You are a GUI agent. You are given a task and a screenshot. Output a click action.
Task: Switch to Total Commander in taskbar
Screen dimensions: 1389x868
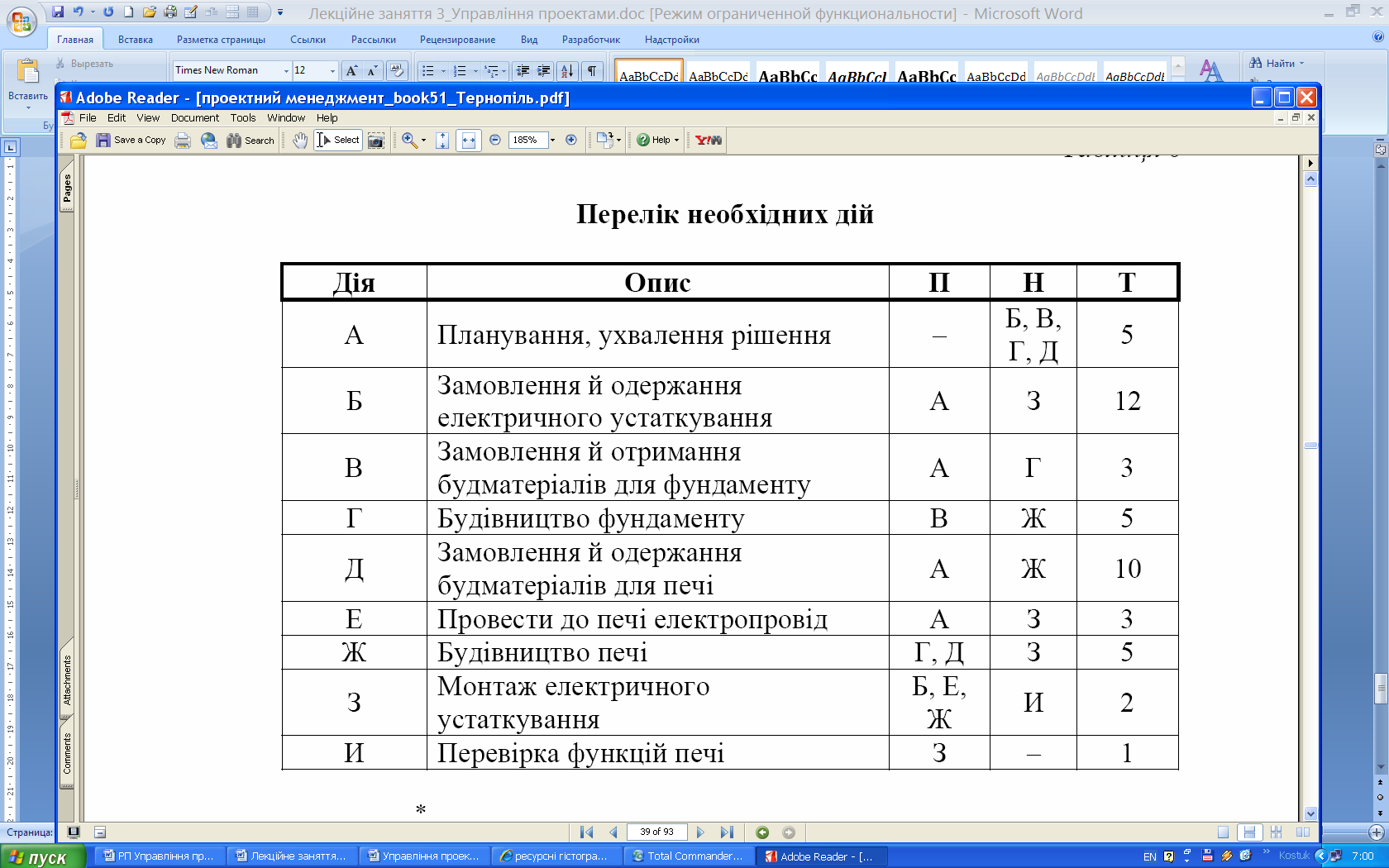690,856
